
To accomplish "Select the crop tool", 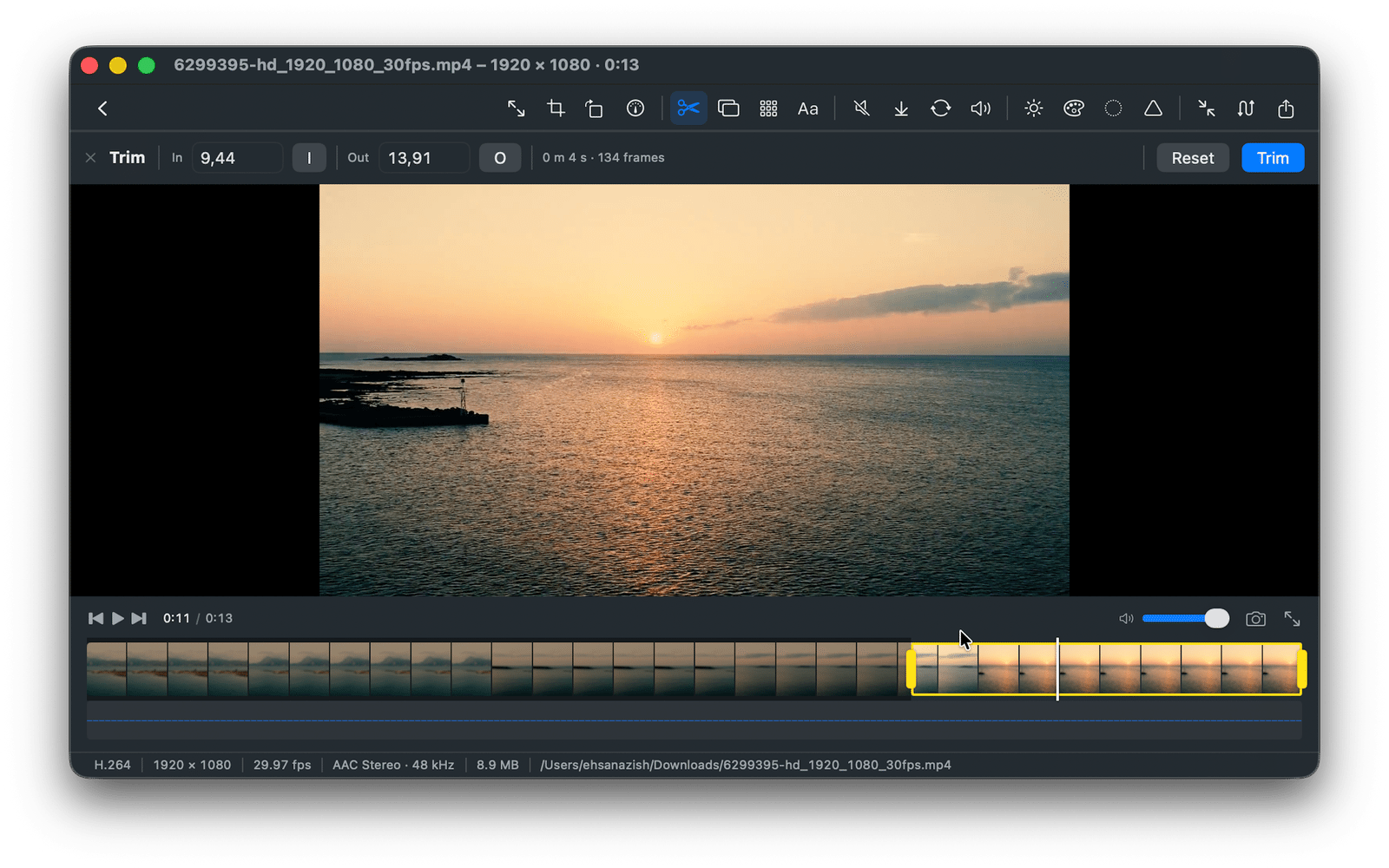I will tap(556, 108).
